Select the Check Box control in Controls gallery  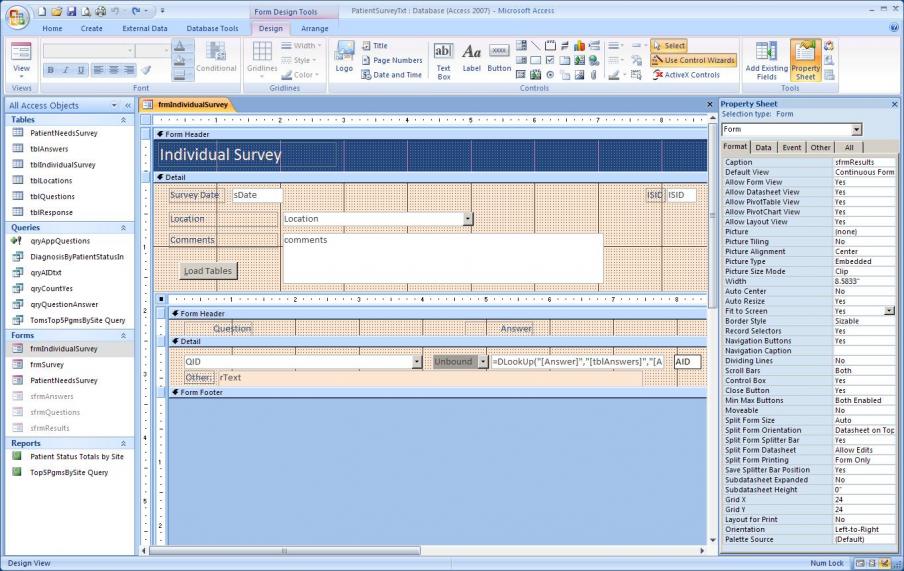(x=550, y=60)
